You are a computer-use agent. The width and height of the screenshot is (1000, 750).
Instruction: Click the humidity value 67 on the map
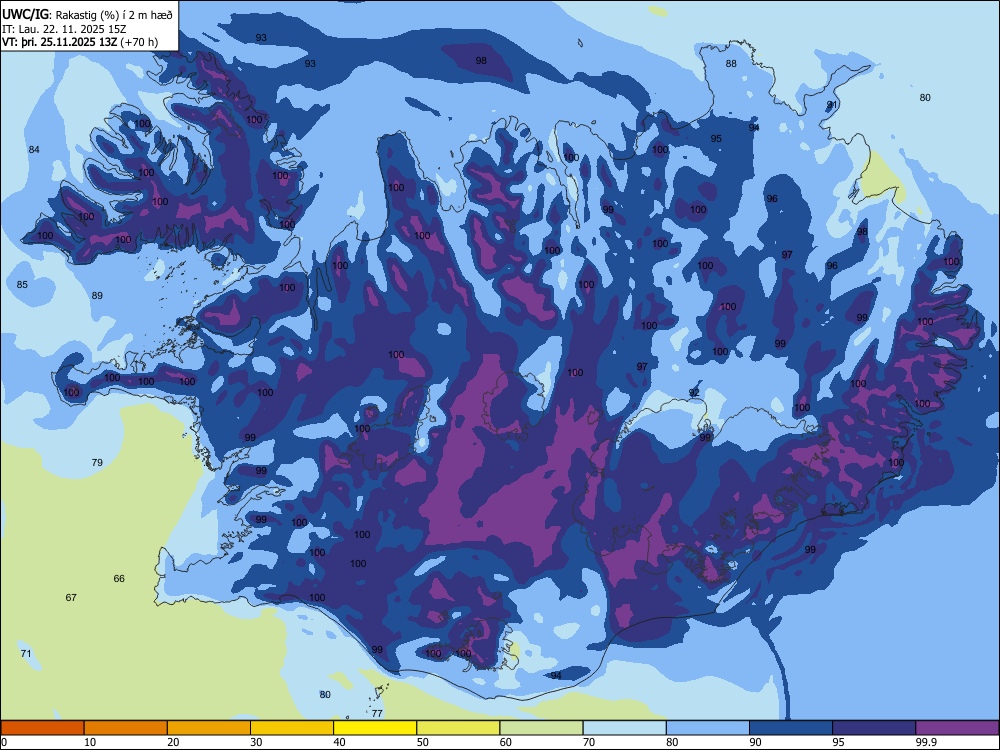(71, 598)
